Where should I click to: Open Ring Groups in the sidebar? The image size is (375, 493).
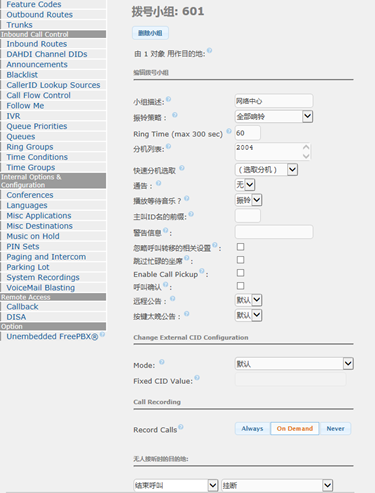30,147
